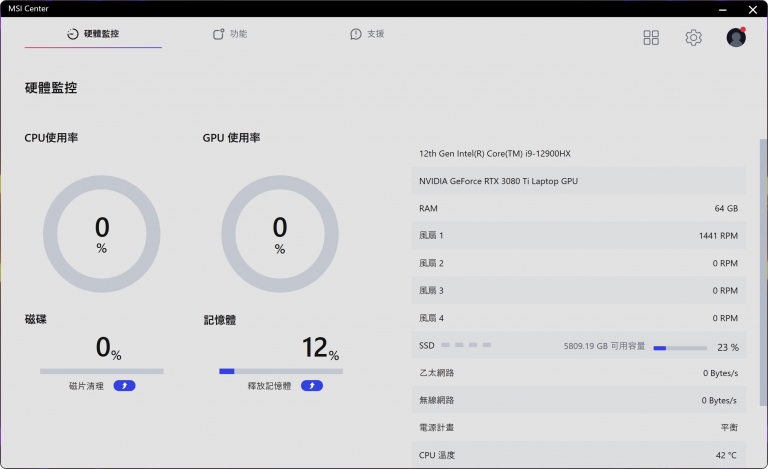Click the 硬體監控 page heading
The image size is (768, 469).
(51, 88)
